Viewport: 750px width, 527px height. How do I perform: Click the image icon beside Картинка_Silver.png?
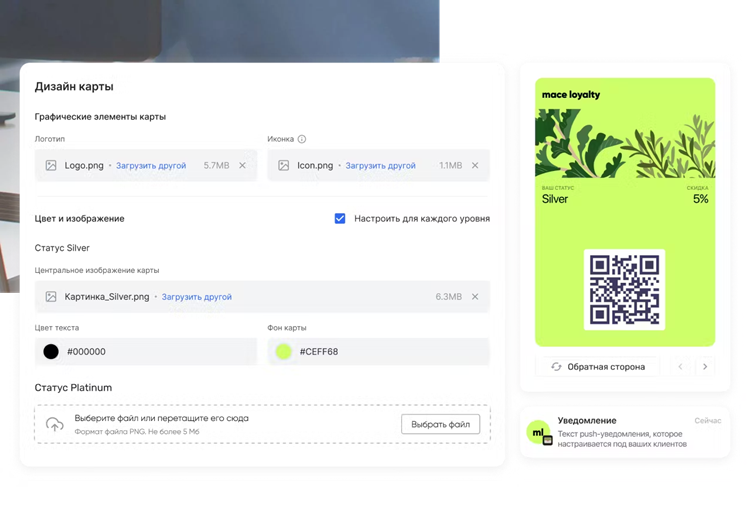tap(51, 297)
